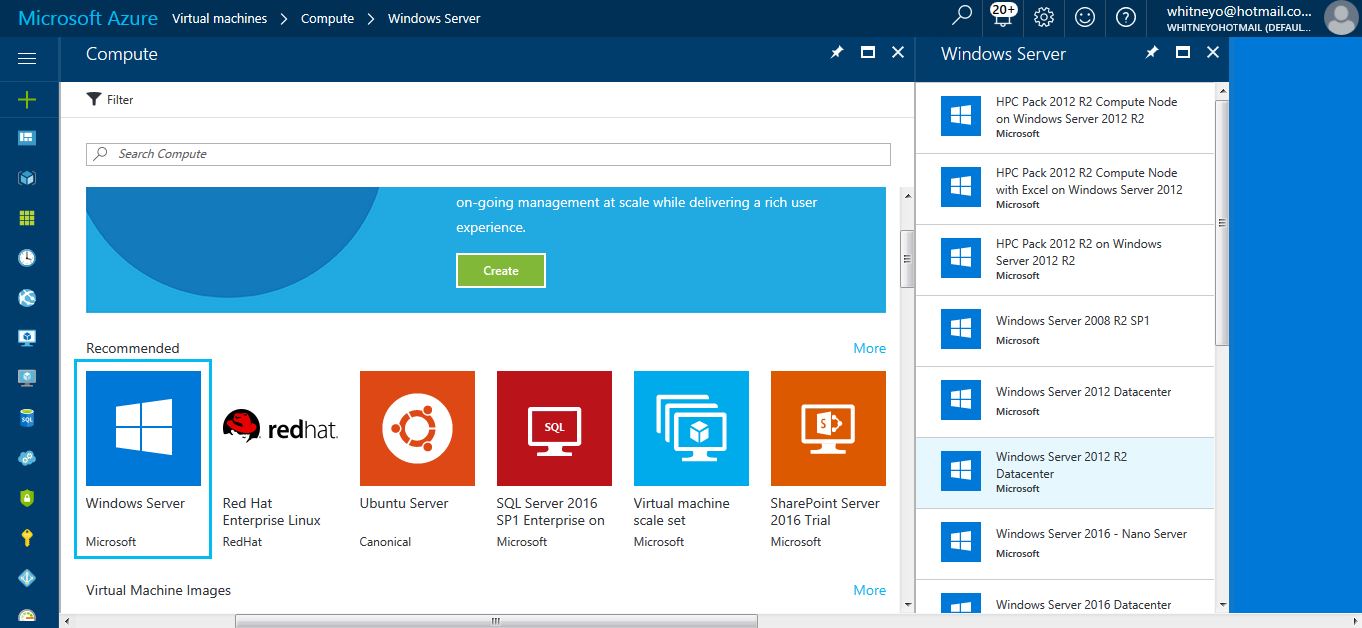Choose Windows Server 2016 - Nano Server

(x=1065, y=544)
